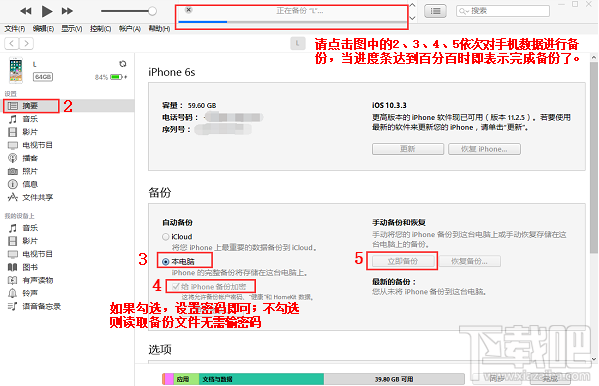Click the iPhone device thumbnail
599x386 pixels.
[16, 70]
